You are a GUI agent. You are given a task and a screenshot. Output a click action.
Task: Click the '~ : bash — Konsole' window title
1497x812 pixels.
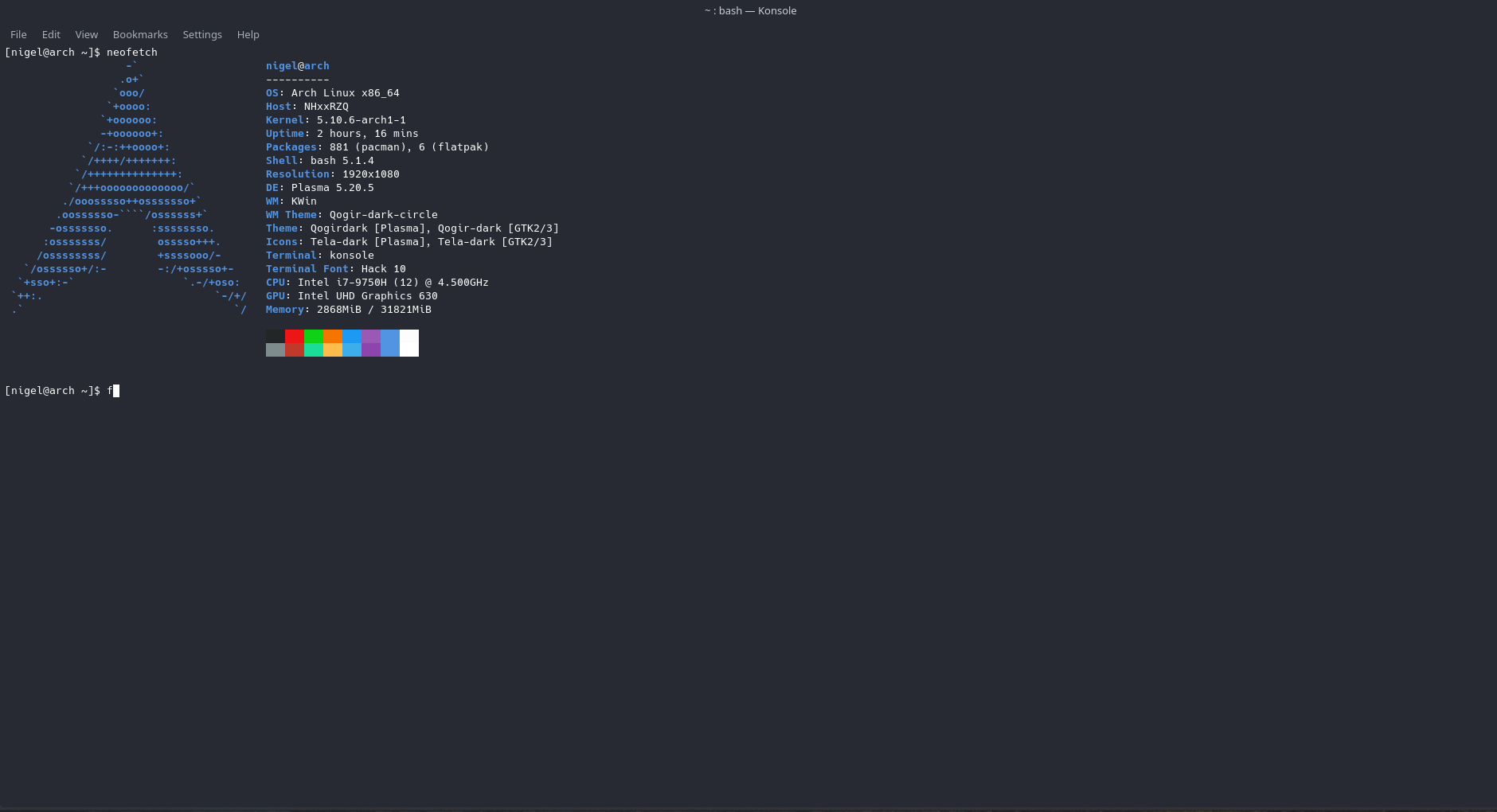pos(750,10)
